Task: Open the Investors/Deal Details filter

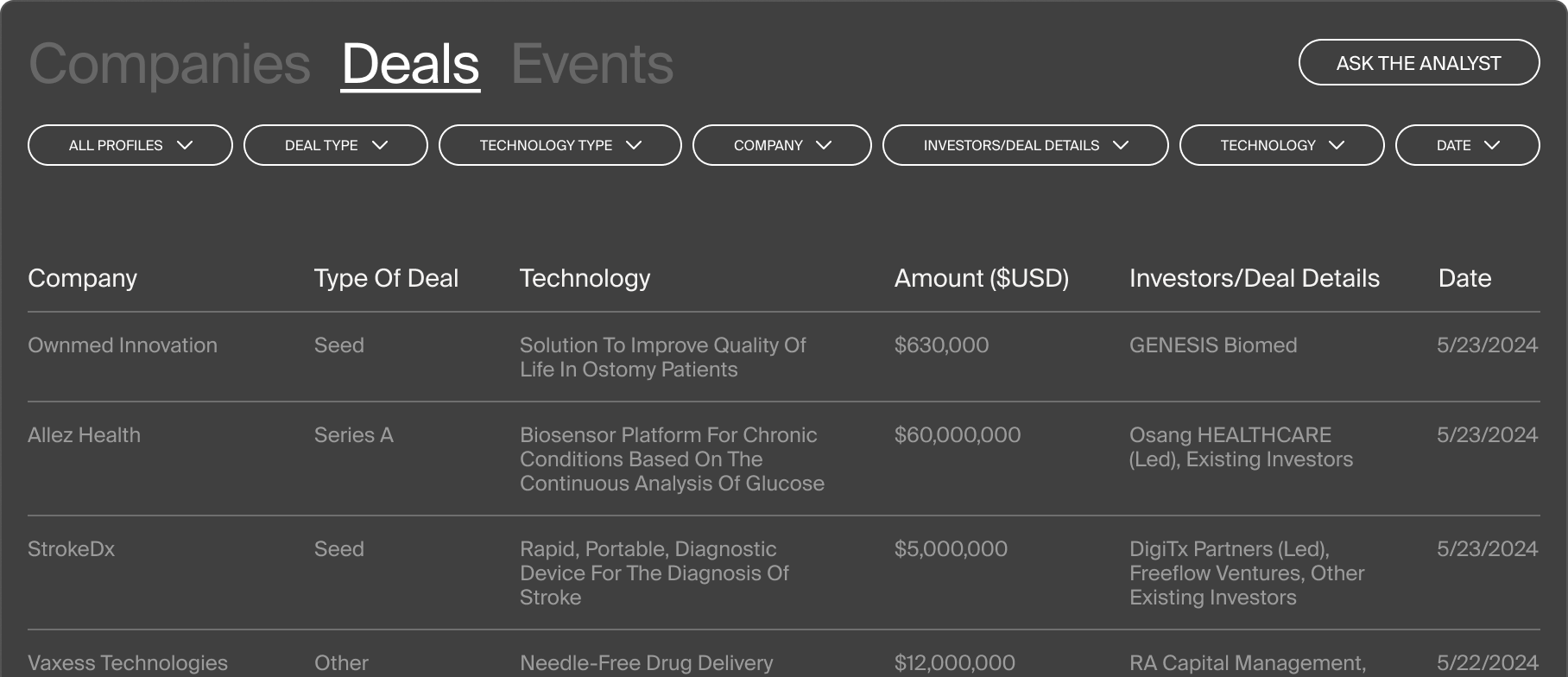Action: coord(1026,145)
